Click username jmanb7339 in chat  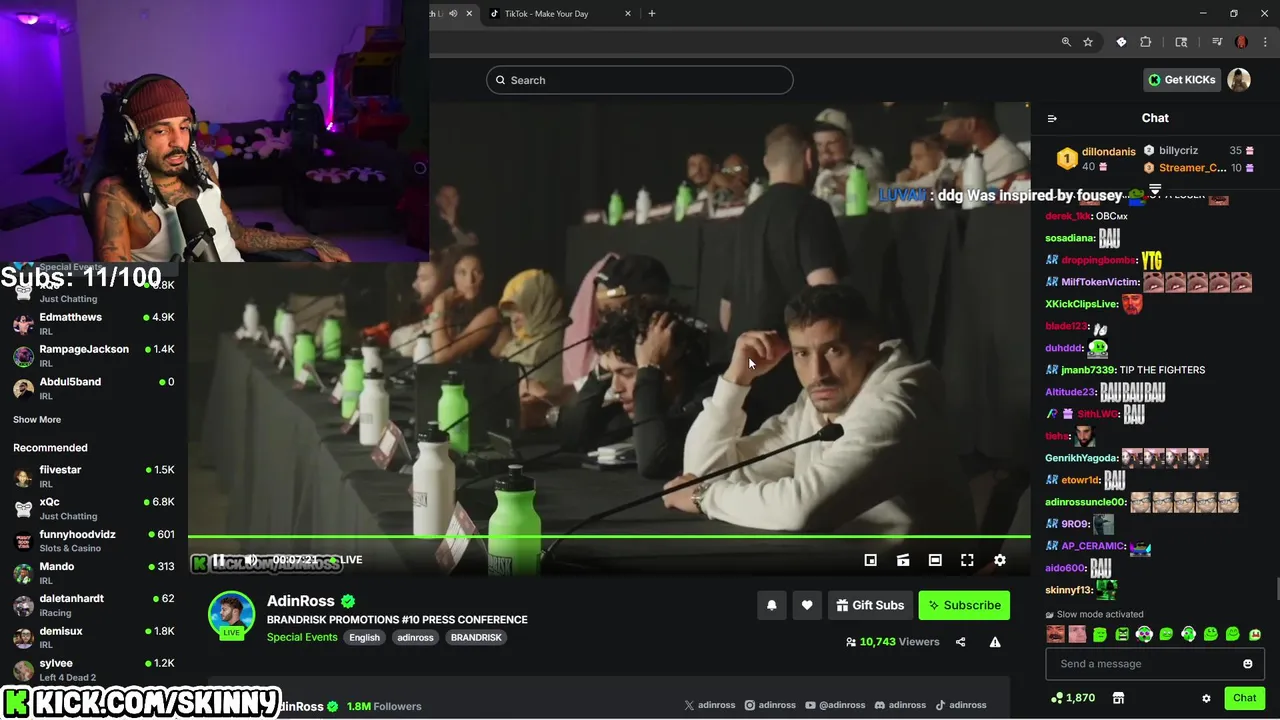point(1087,370)
